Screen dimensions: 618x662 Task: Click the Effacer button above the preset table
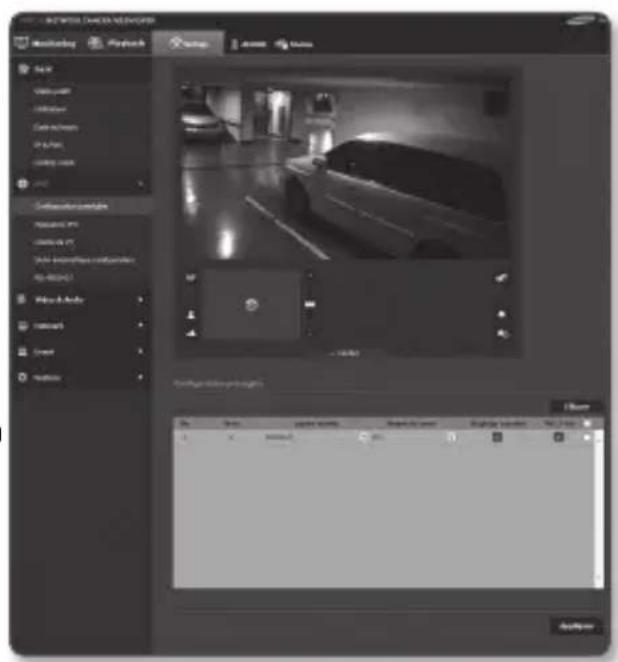(x=576, y=407)
